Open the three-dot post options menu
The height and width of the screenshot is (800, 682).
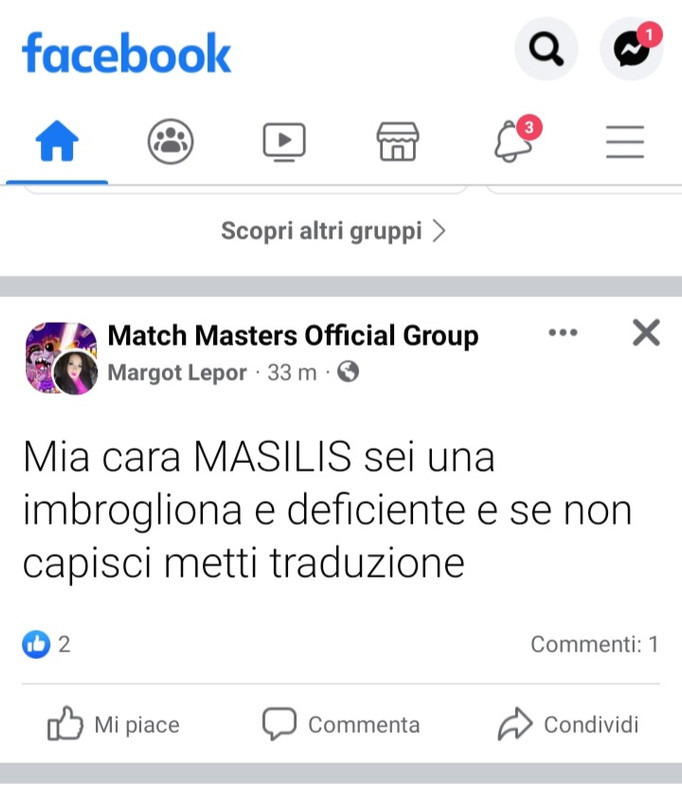click(563, 333)
